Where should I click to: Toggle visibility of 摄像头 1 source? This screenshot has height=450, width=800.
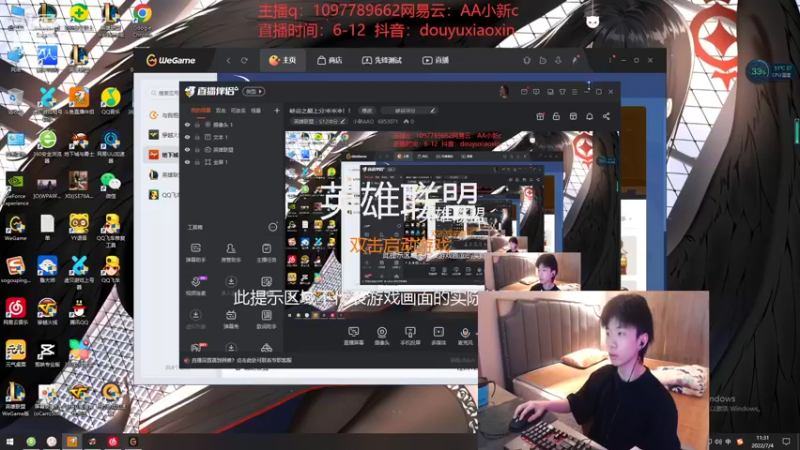point(187,124)
